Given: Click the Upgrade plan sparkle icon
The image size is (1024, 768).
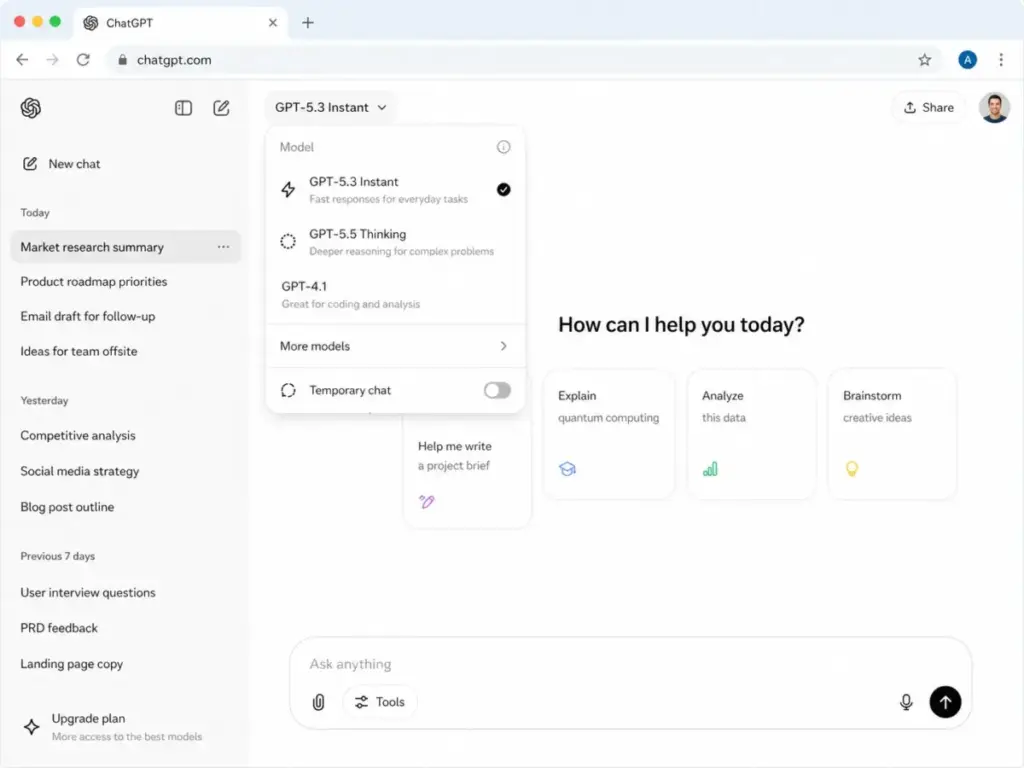Looking at the screenshot, I should [31, 727].
